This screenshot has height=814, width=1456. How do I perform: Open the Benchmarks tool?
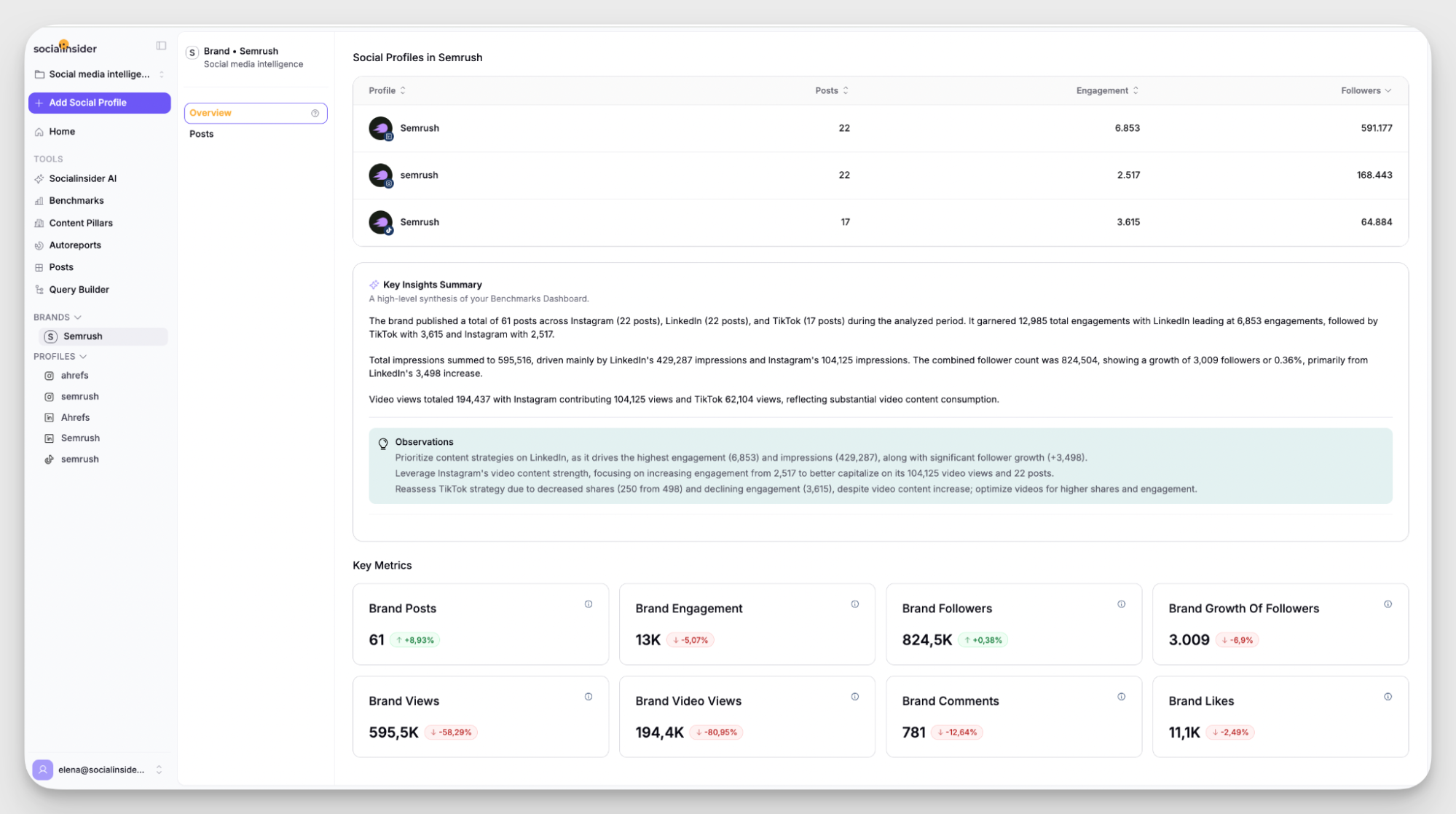click(x=76, y=201)
